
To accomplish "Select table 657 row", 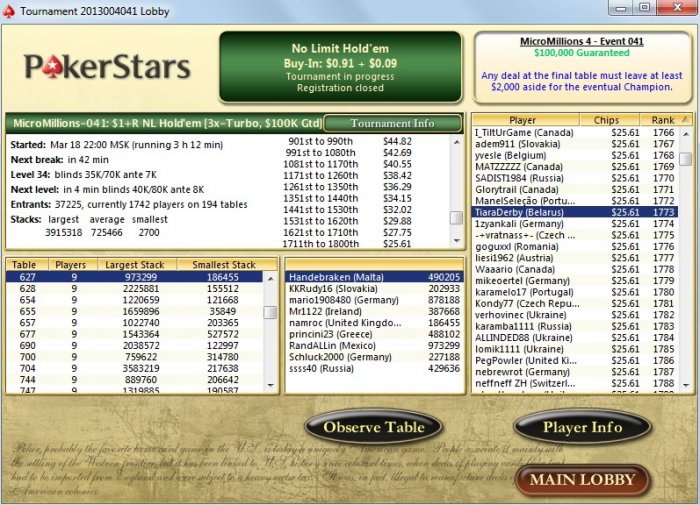I will pyautogui.click(x=134, y=322).
